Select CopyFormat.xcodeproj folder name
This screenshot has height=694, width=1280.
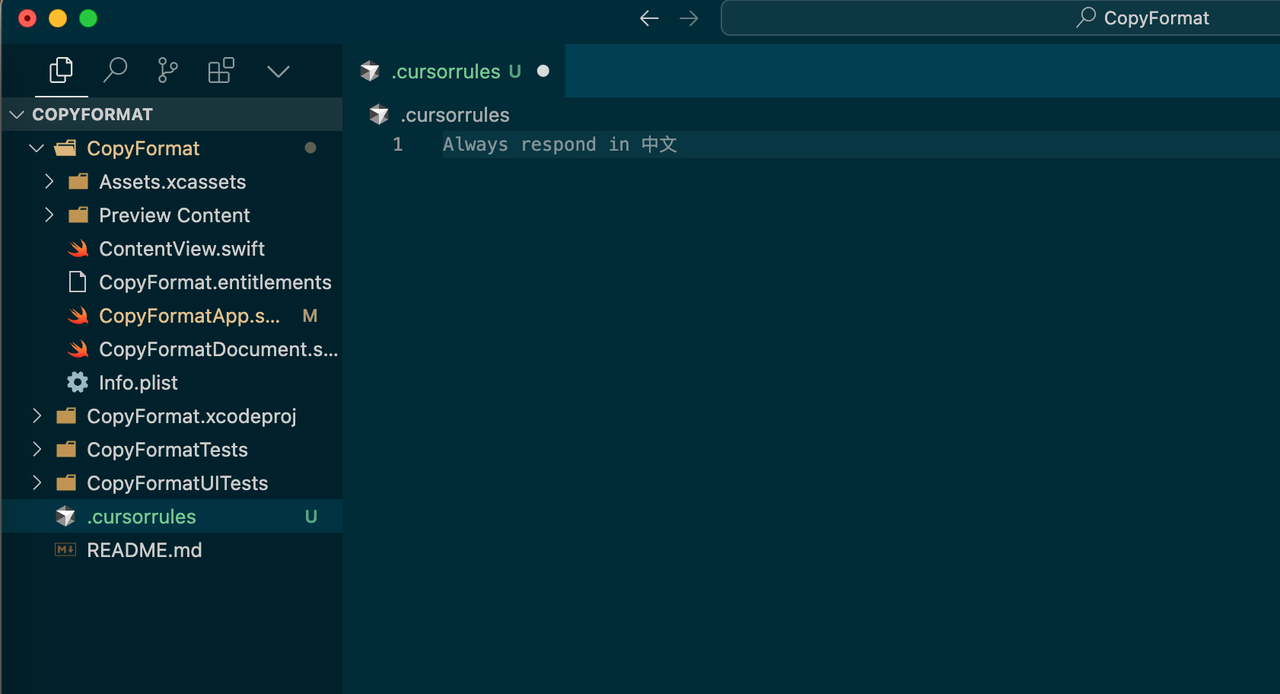pyautogui.click(x=191, y=416)
